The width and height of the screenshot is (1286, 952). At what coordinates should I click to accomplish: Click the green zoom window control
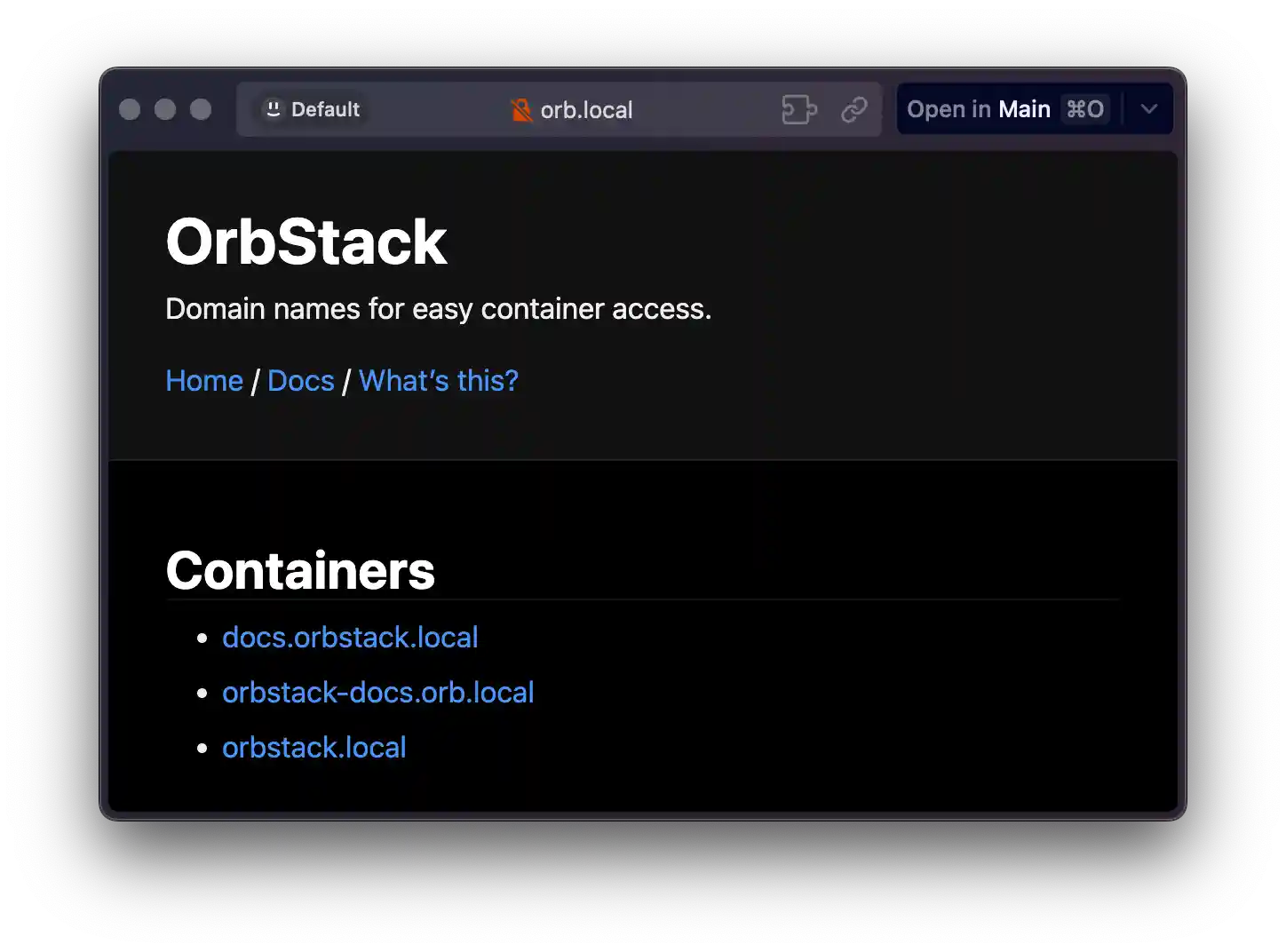tap(201, 109)
